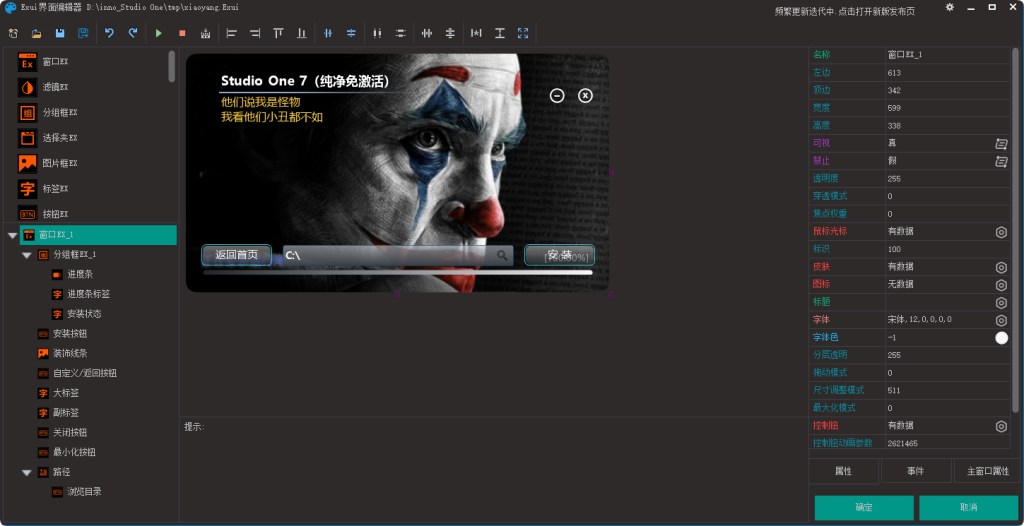Run preview with green play icon
Viewport: 1024px width, 526px height.
[x=158, y=33]
